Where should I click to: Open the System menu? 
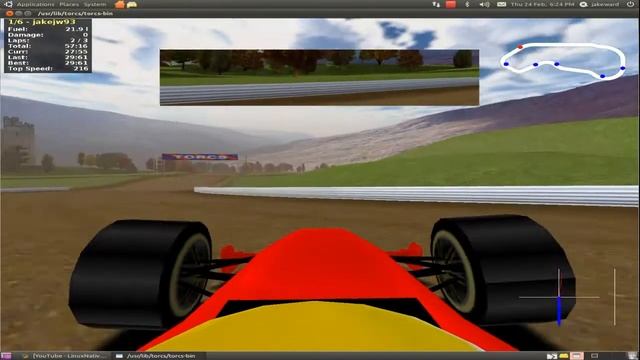(x=95, y=4)
